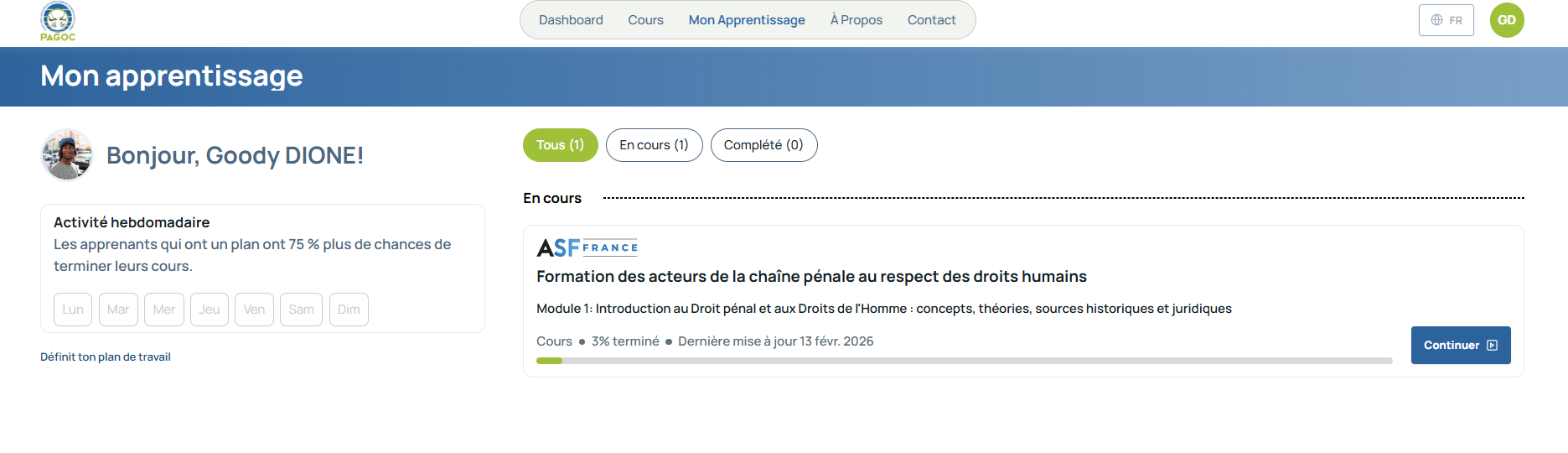This screenshot has height=453, width=1568.
Task: Go to the Dashboard menu item
Action: (x=571, y=20)
